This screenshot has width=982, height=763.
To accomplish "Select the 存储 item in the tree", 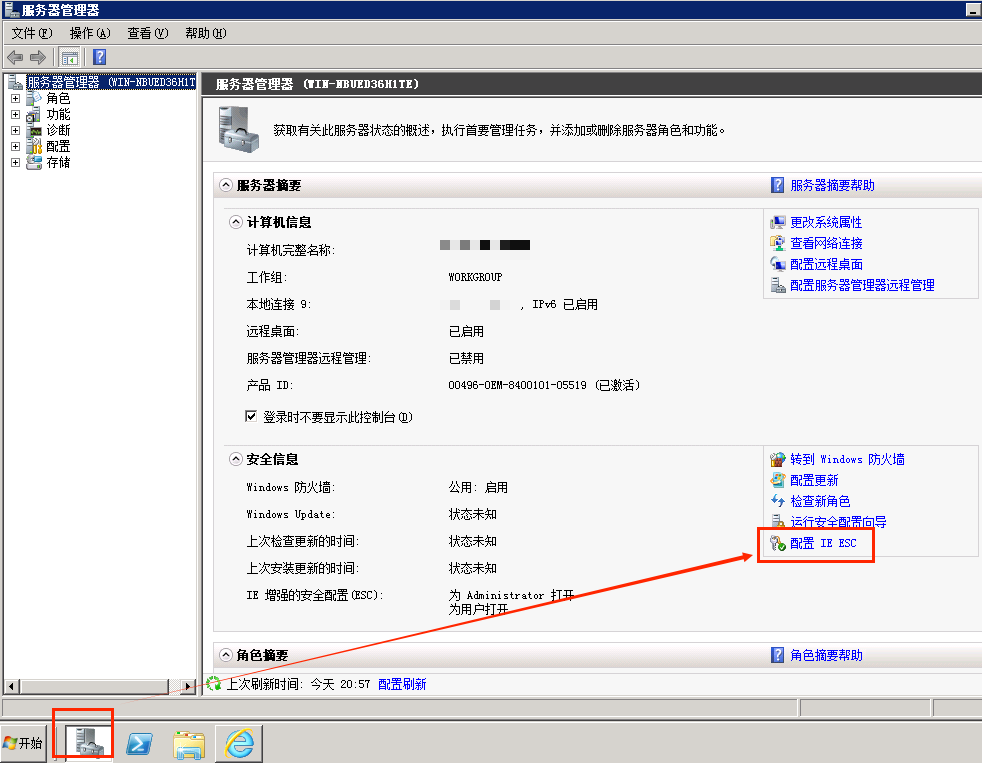I will point(58,163).
